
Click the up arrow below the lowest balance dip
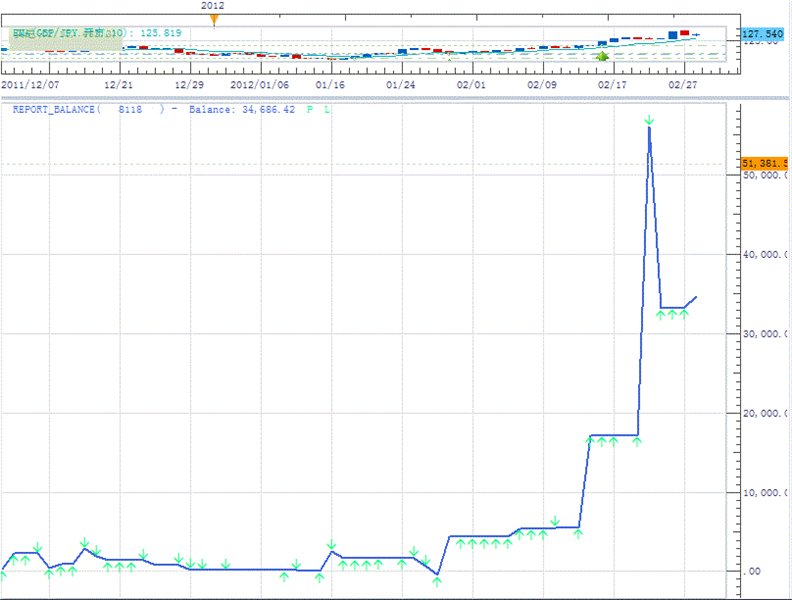(437, 581)
